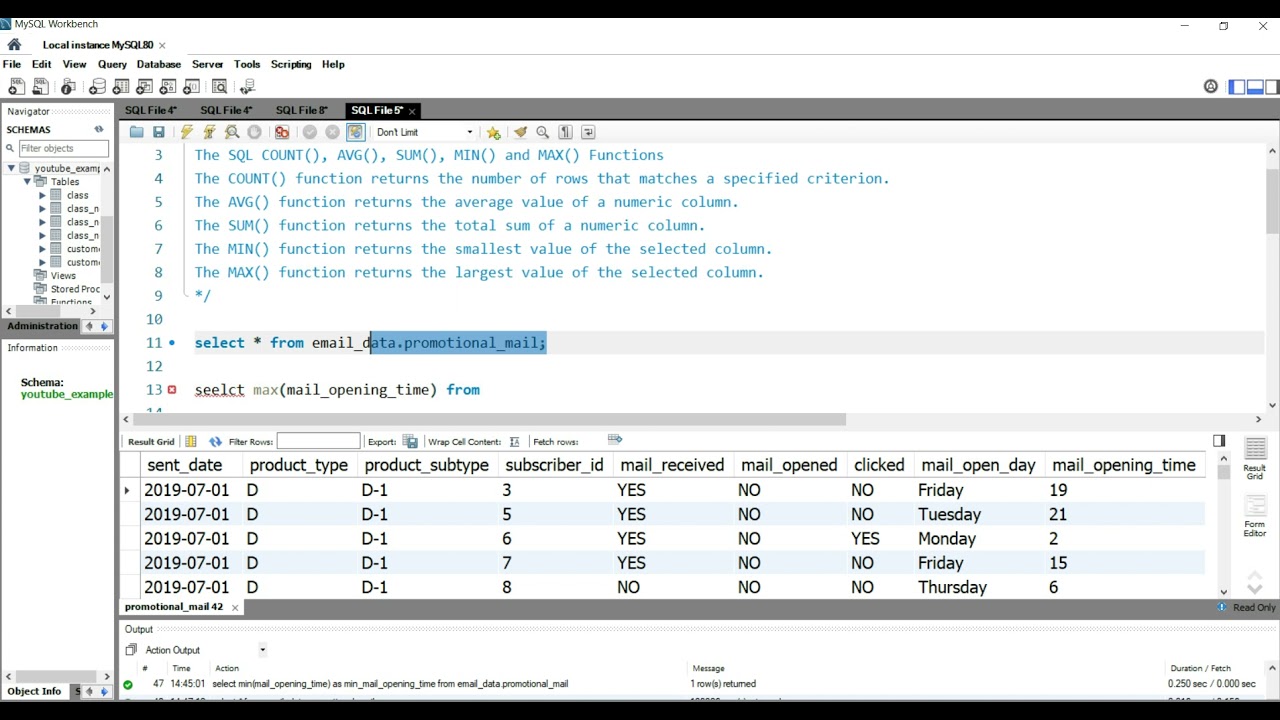Open the Scripting menu

(291, 64)
